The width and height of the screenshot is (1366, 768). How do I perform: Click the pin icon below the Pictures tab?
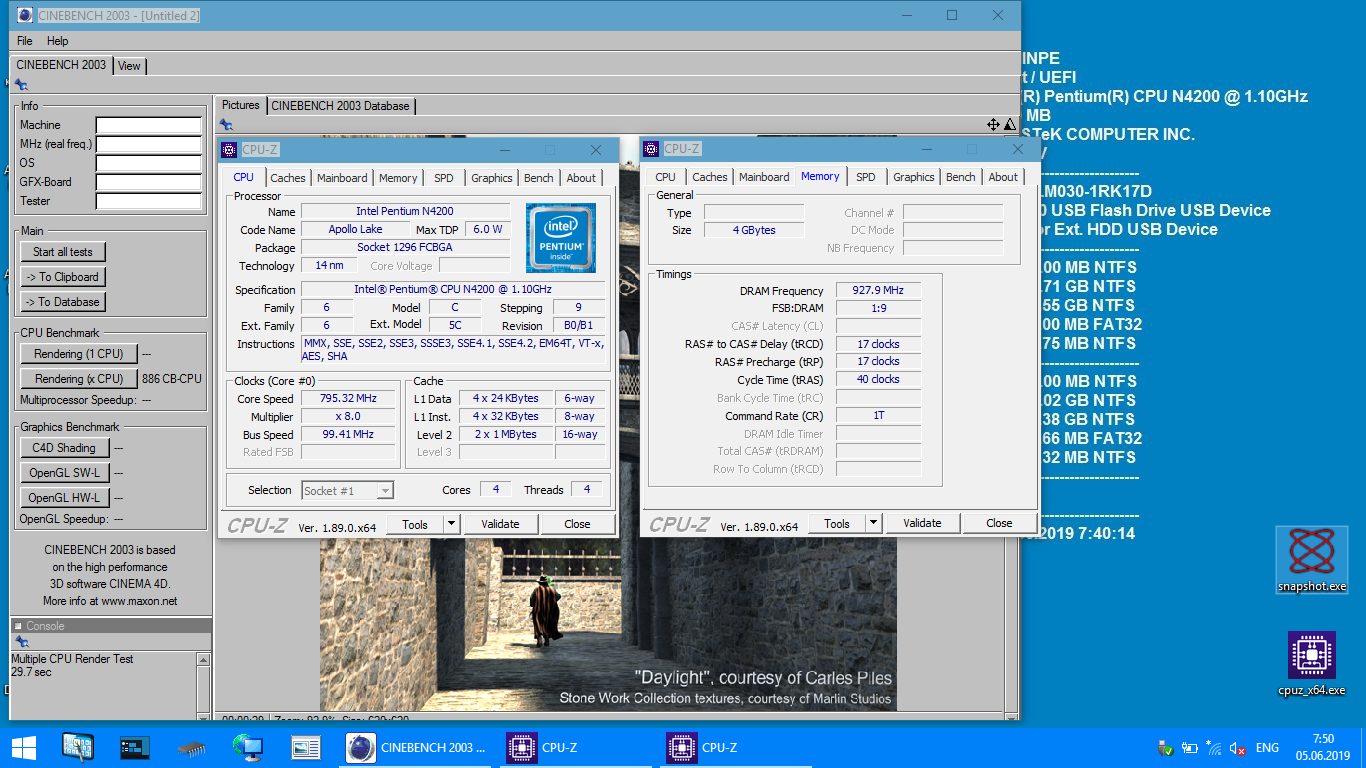[x=226, y=124]
